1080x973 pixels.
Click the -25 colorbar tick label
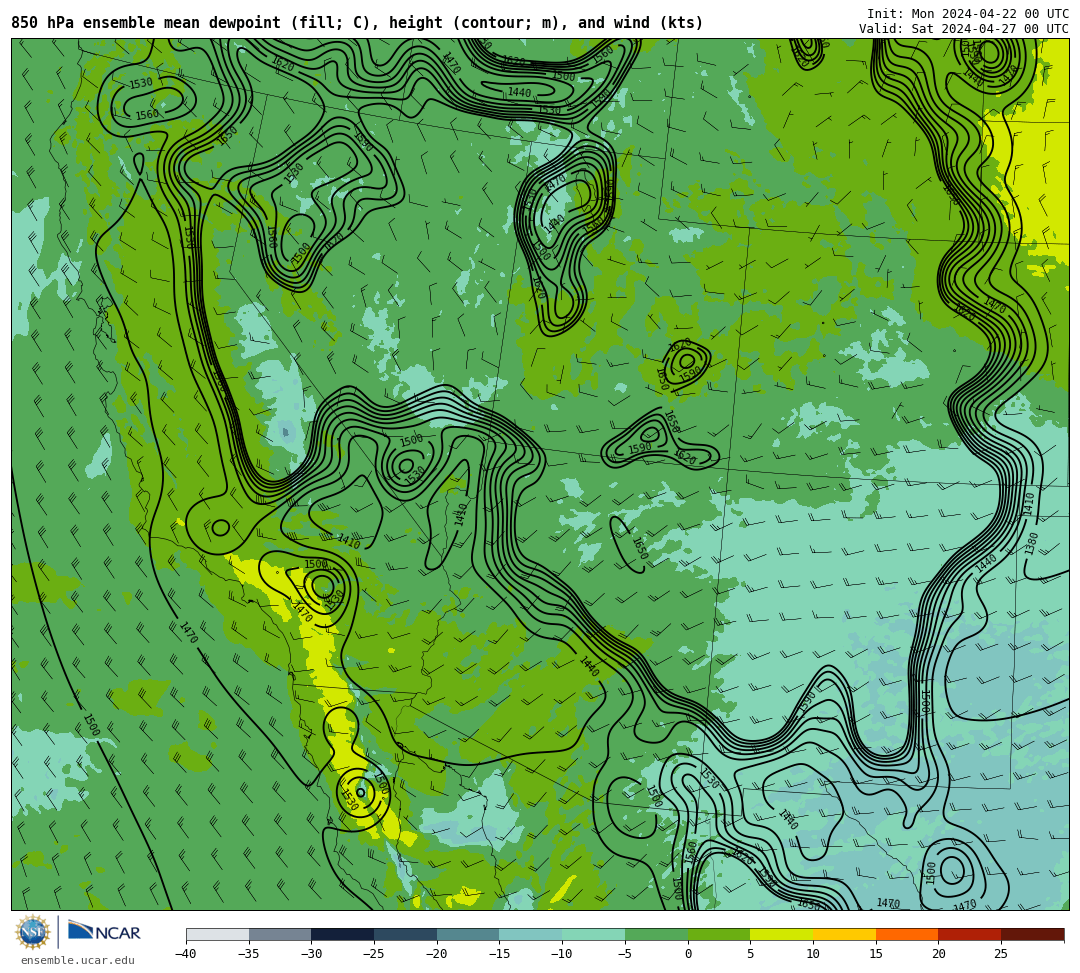374,954
